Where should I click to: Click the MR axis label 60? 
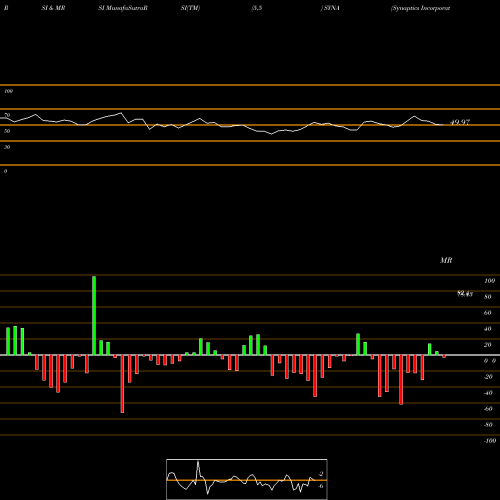coord(488,313)
